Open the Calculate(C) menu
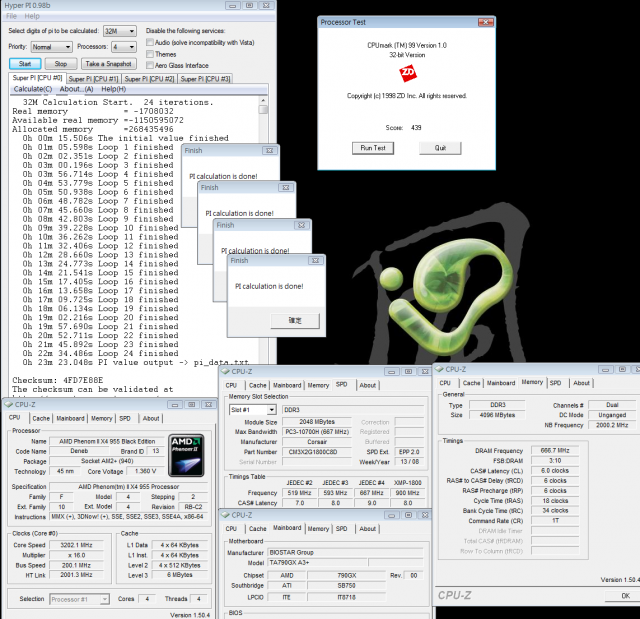 [33, 89]
